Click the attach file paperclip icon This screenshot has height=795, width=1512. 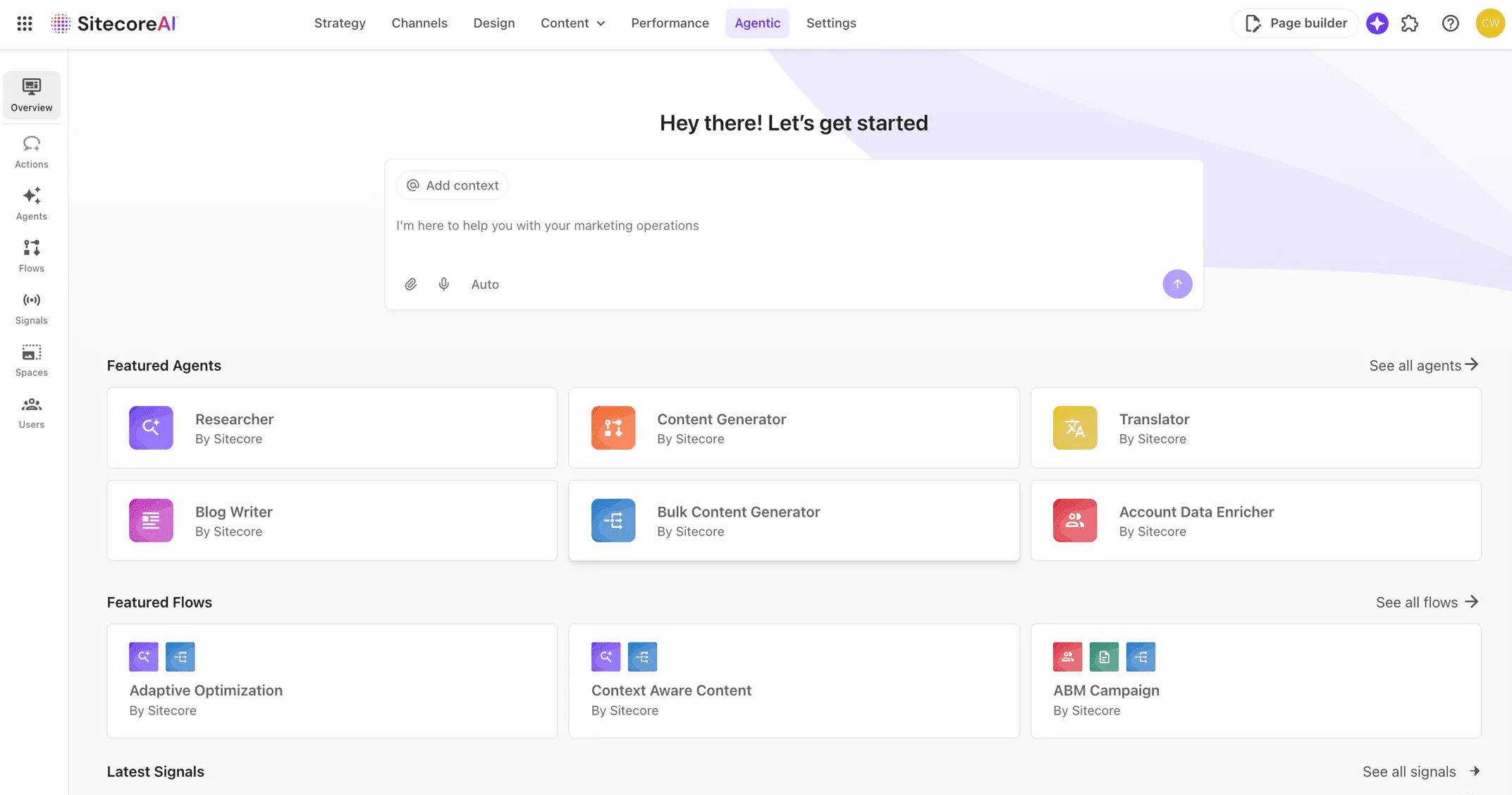pyautogui.click(x=411, y=284)
